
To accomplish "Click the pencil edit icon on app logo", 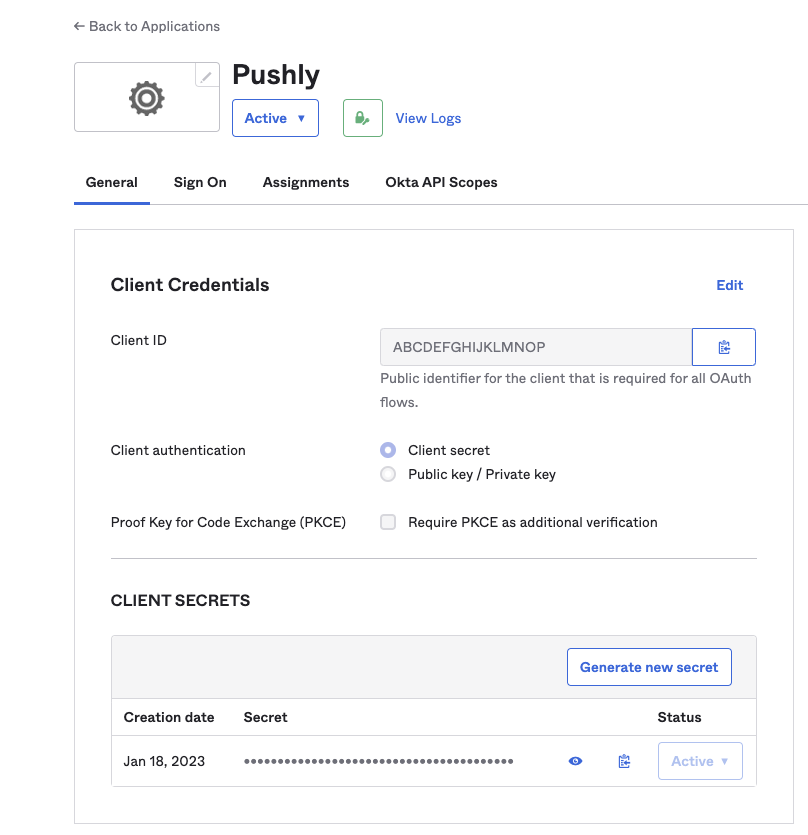I will click(x=207, y=76).
